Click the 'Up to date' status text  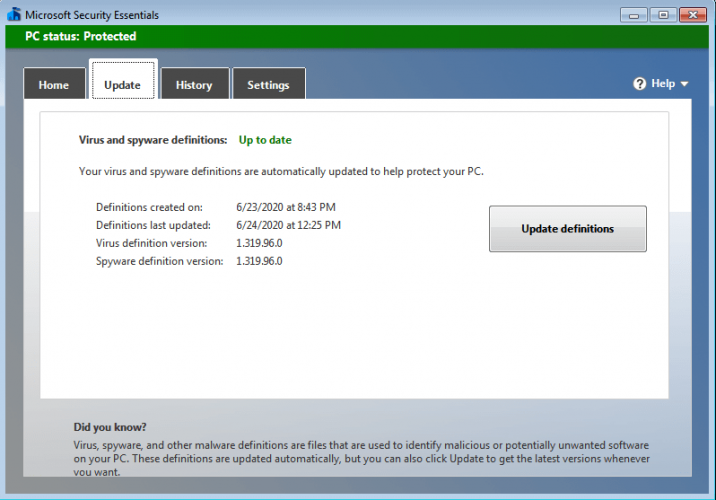265,140
